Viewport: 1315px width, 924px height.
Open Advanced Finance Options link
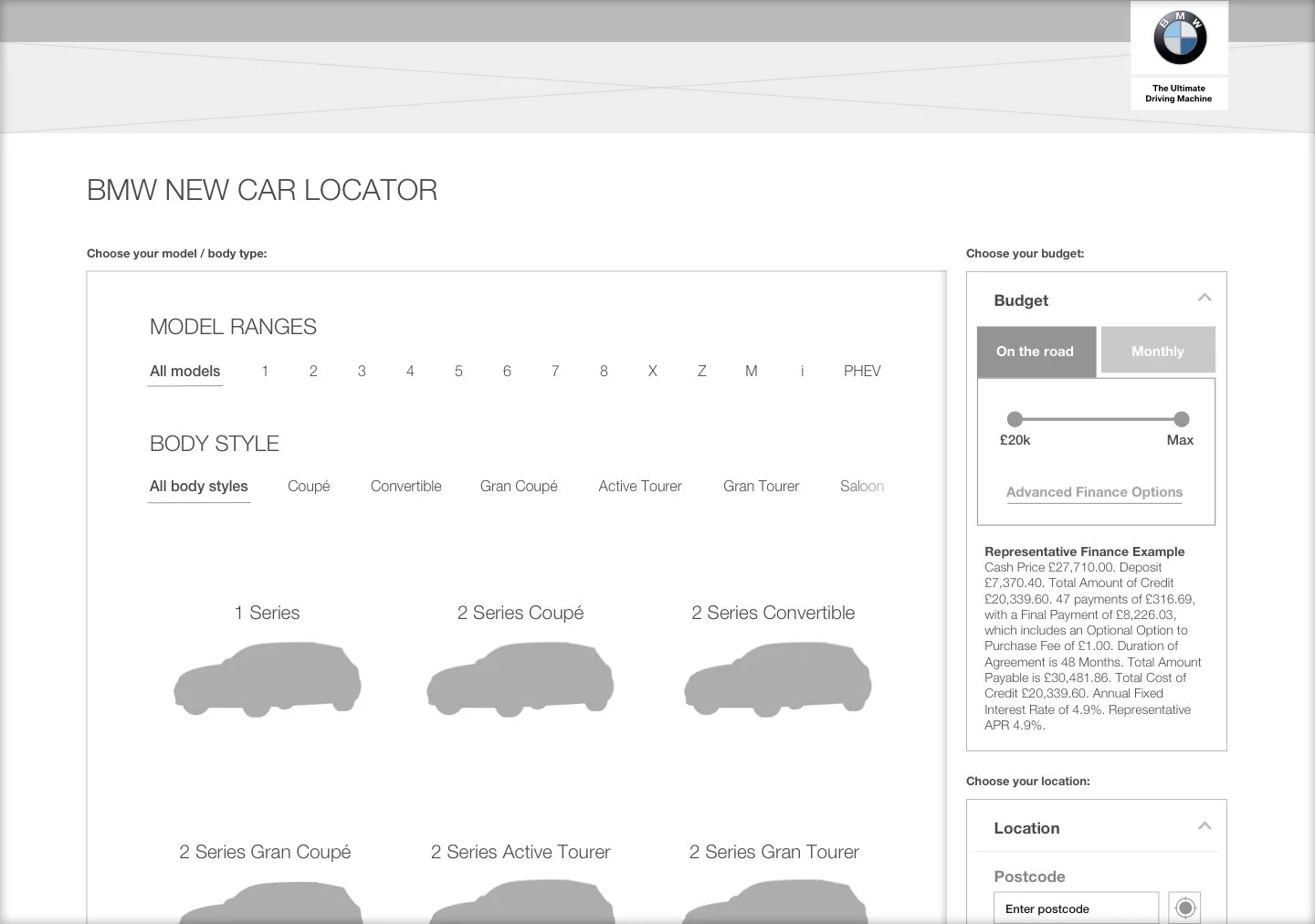[1094, 492]
